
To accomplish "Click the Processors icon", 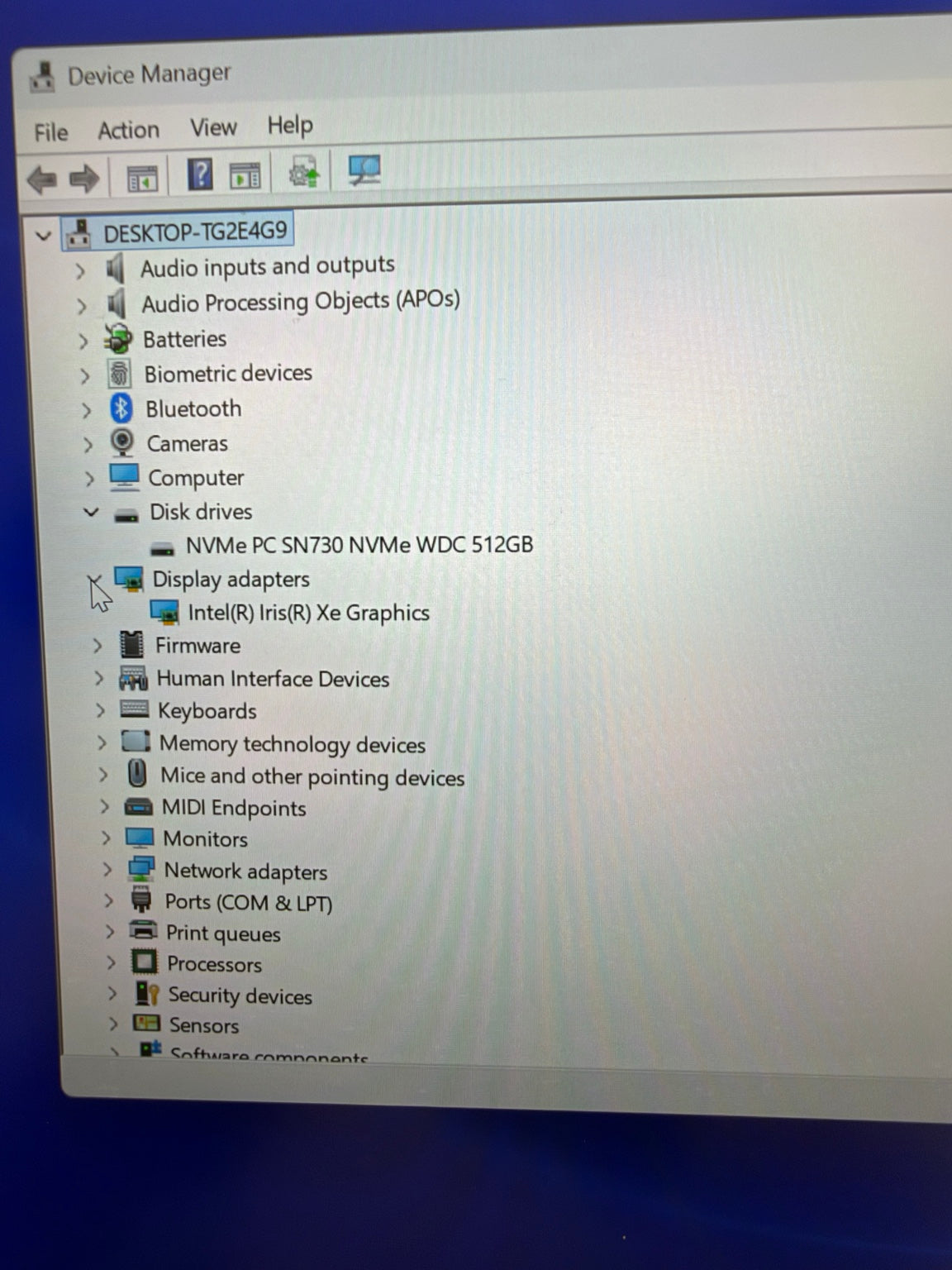I will pos(145,962).
